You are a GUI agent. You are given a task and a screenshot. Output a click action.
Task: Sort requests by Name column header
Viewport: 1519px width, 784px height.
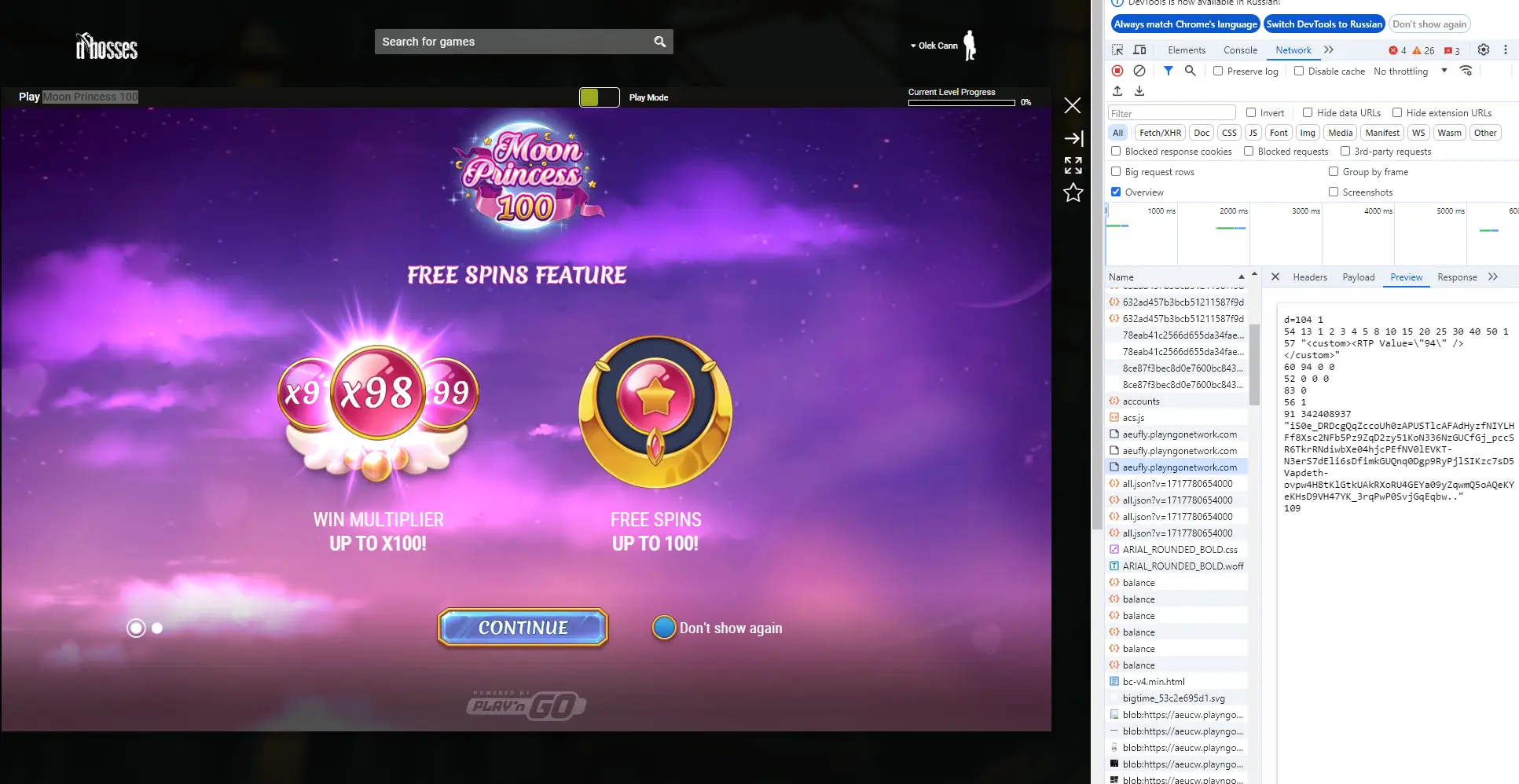pyautogui.click(x=1176, y=277)
